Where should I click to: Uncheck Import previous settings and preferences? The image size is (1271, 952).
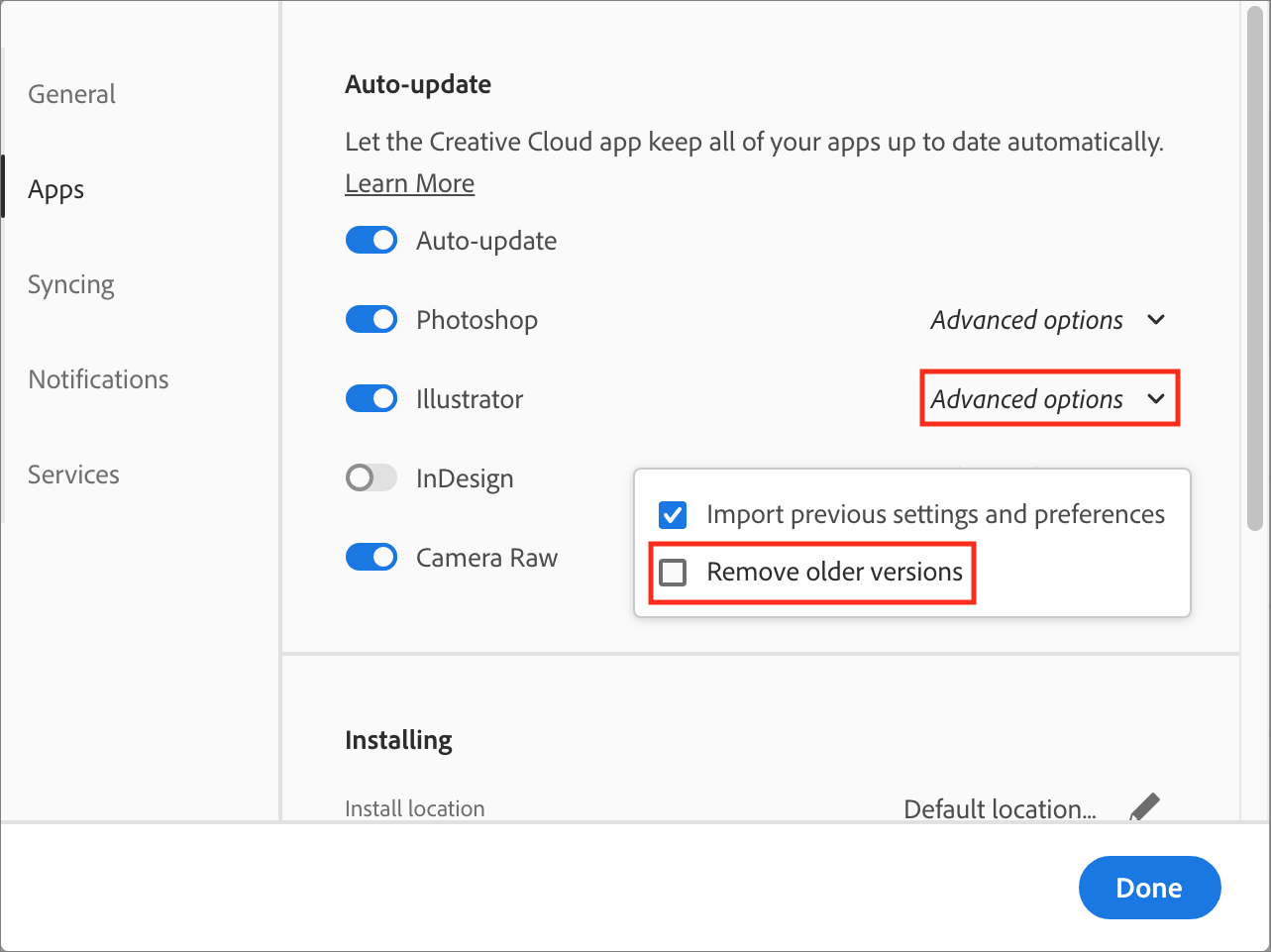click(x=673, y=515)
